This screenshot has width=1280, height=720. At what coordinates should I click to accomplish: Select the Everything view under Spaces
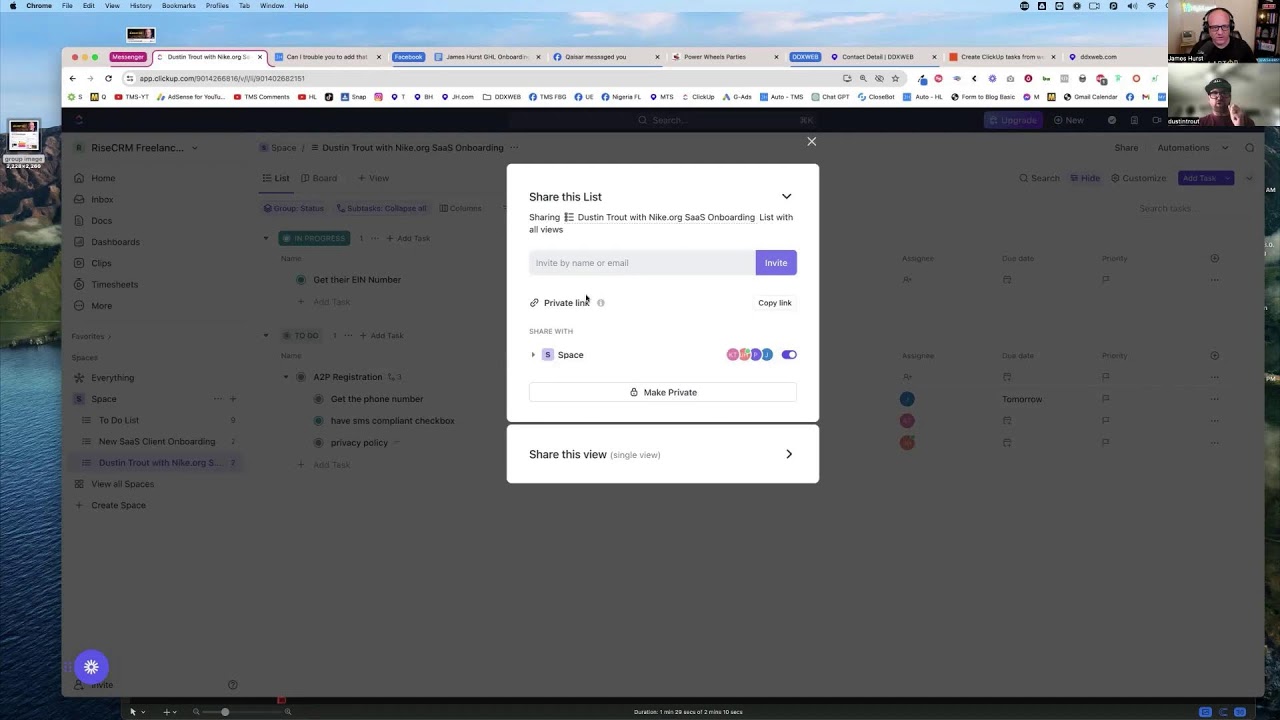[112, 377]
